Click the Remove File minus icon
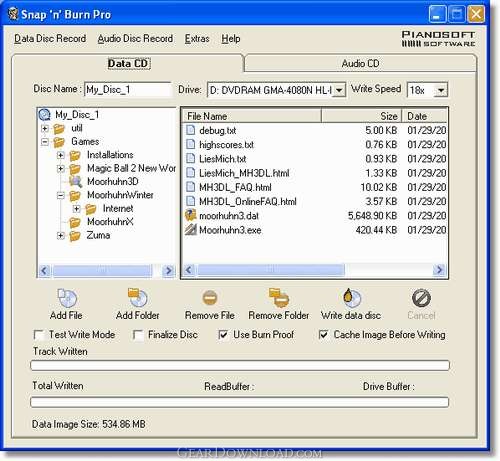500x461 pixels. (210, 298)
